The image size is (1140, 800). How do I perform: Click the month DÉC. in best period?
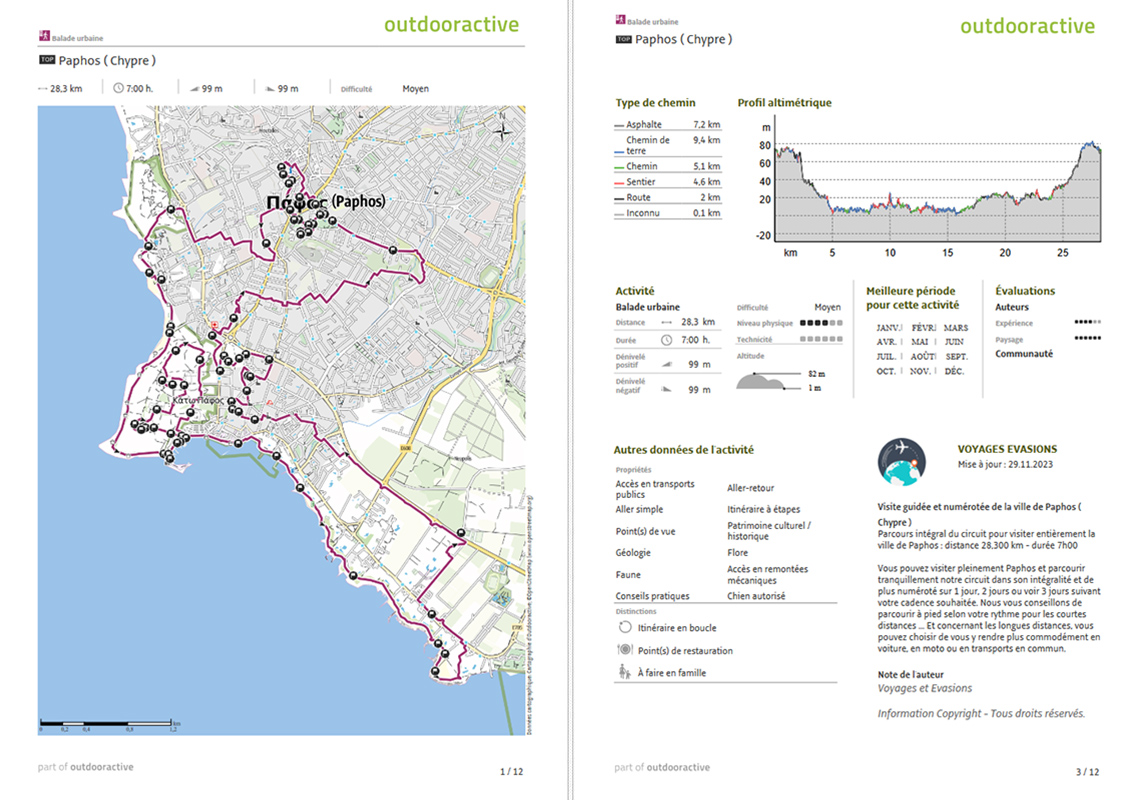955,371
